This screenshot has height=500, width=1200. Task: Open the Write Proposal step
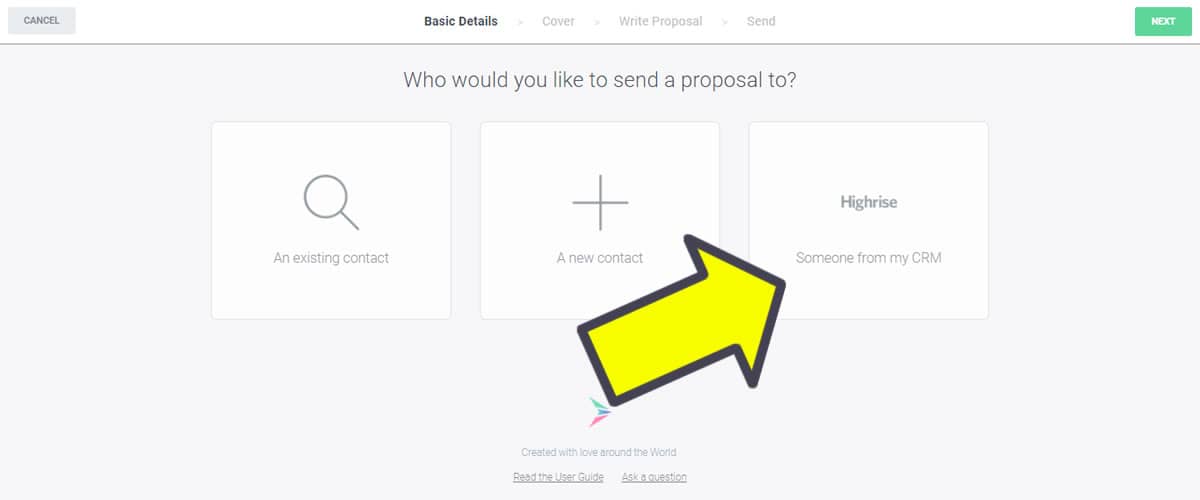[x=660, y=21]
